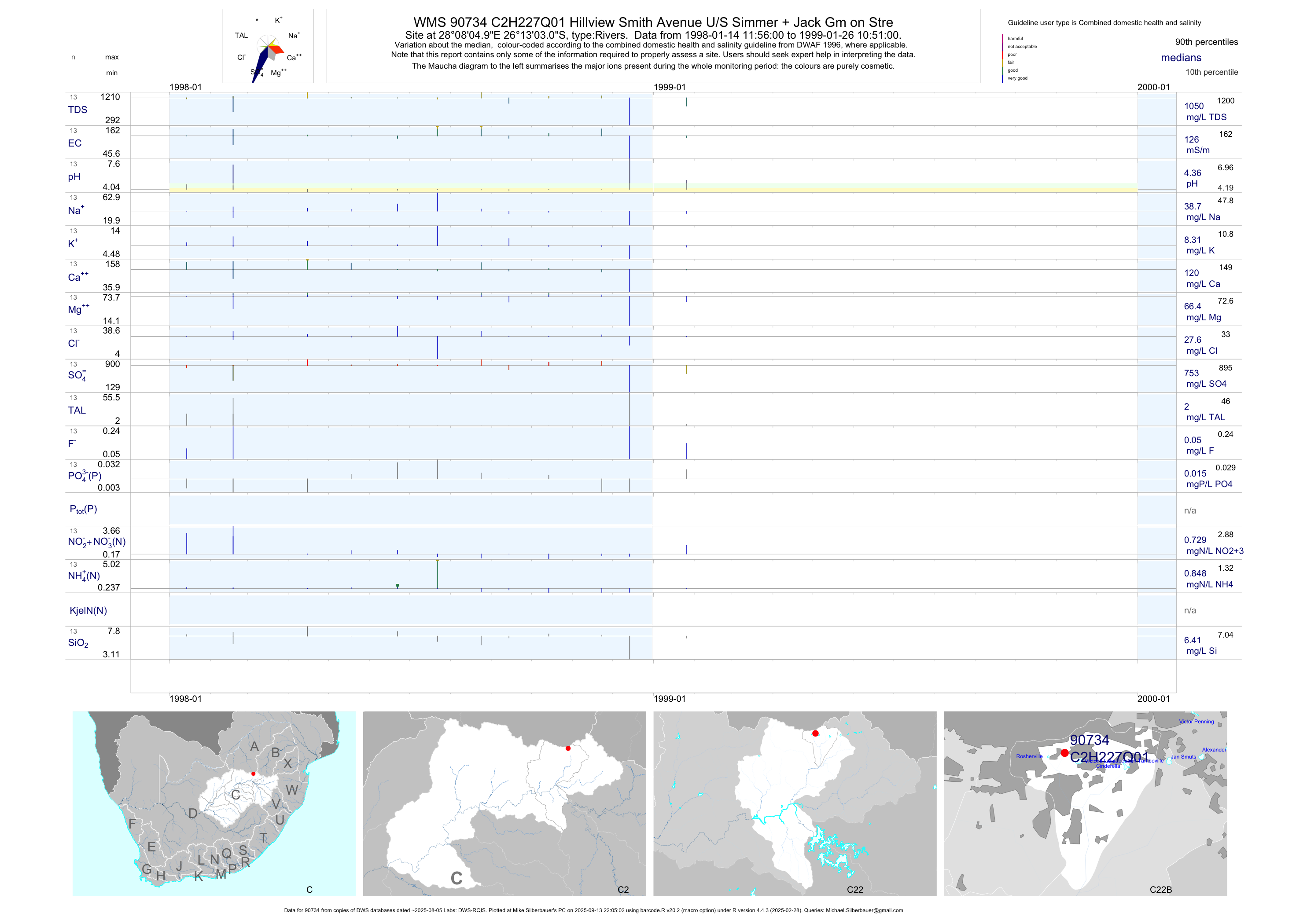
Task: Click large C letter on C2 map
Action: [456, 879]
